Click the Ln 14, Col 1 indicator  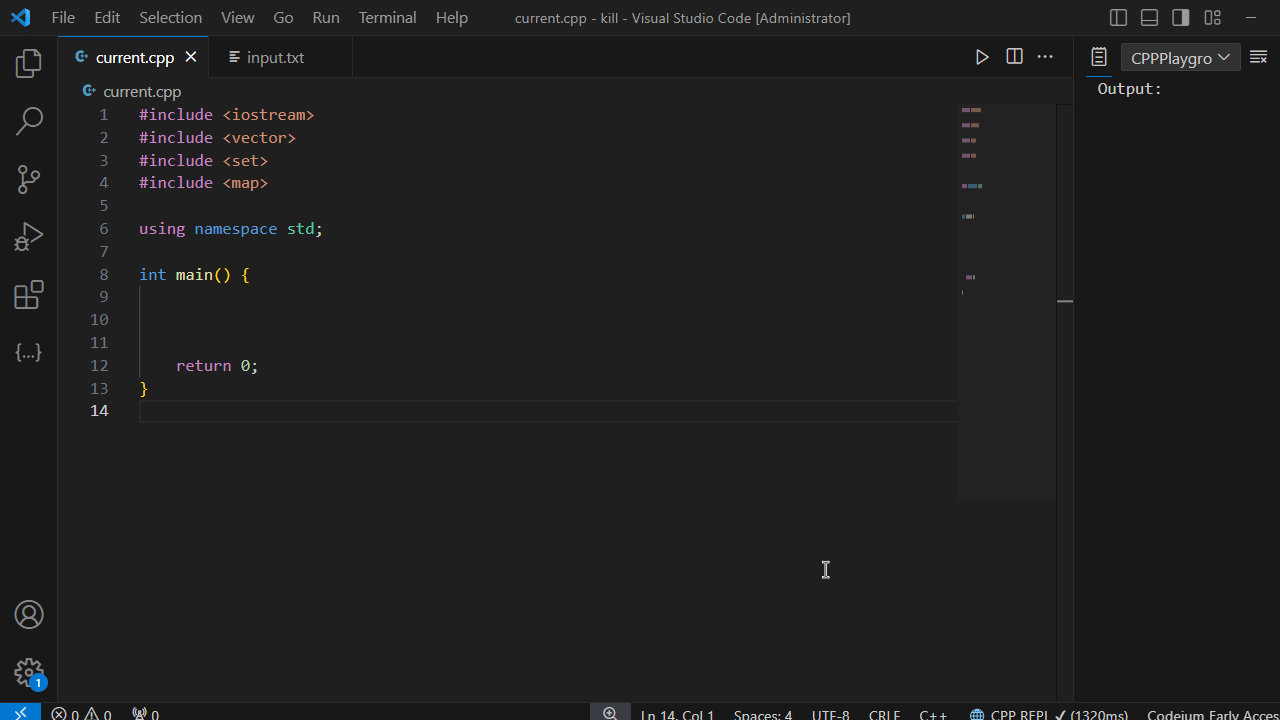pos(677,714)
